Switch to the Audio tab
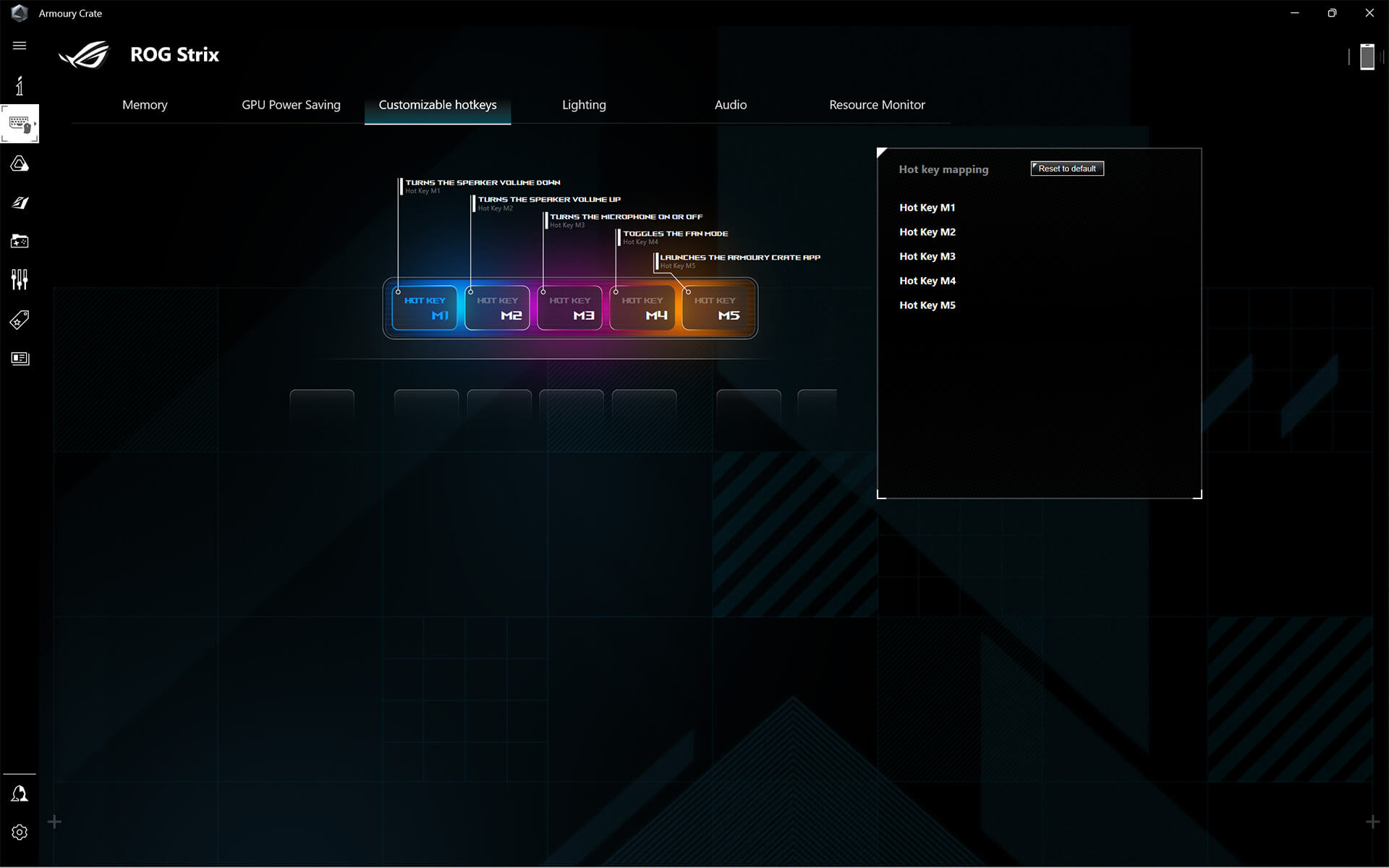 [x=730, y=104]
